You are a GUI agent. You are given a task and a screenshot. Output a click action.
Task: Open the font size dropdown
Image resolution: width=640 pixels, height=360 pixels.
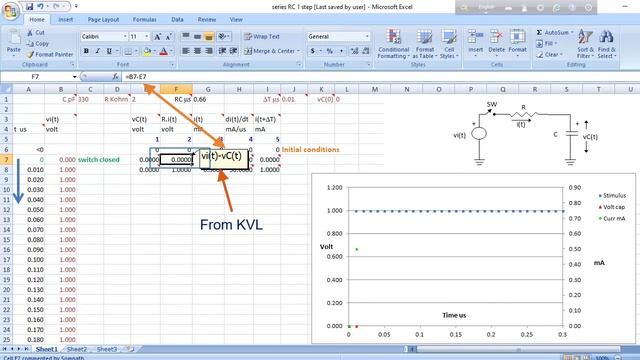147,37
